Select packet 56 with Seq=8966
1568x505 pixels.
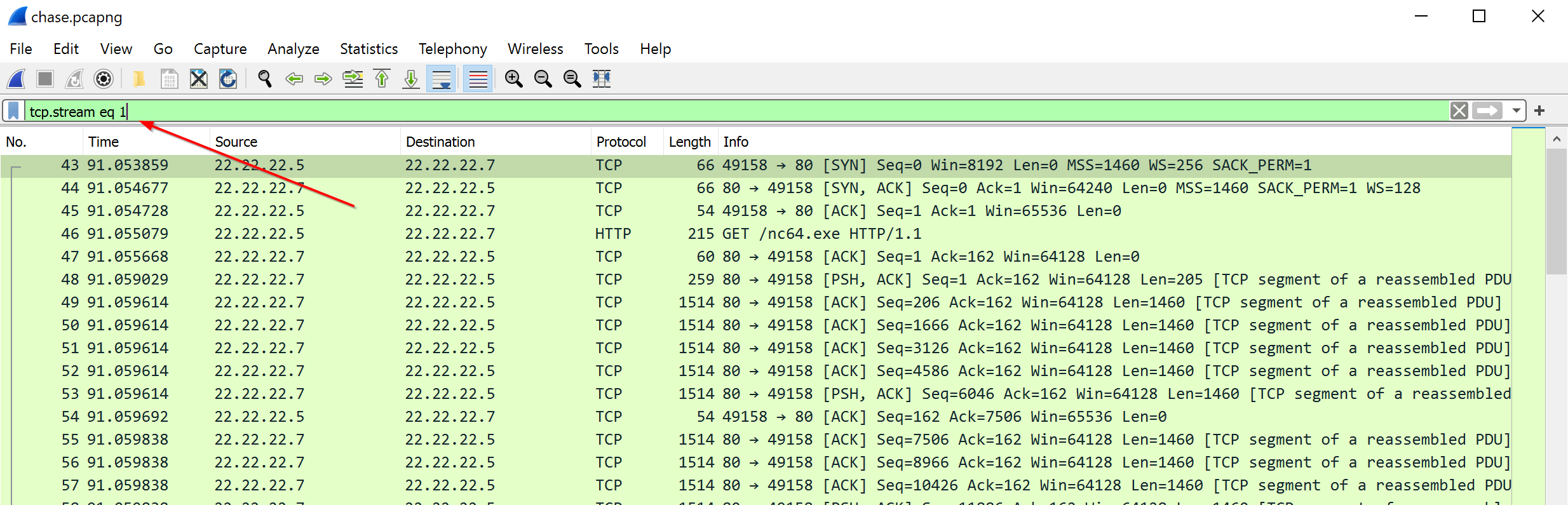756,462
